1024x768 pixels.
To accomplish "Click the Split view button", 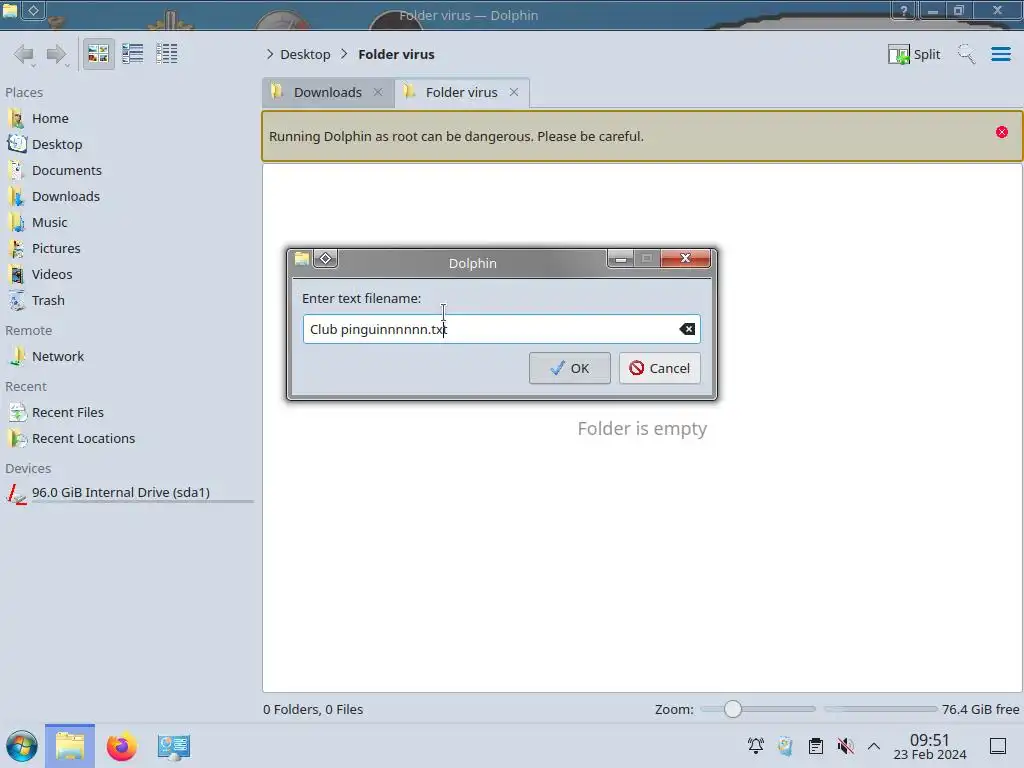I will pos(914,54).
